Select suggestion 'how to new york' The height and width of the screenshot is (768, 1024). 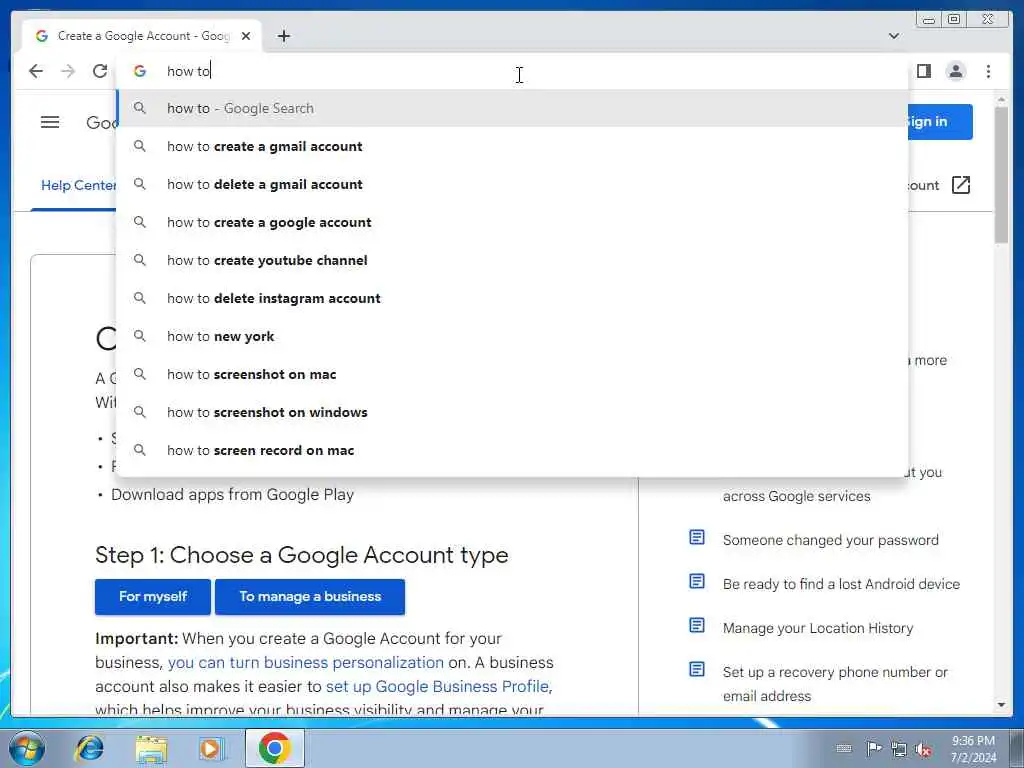point(513,336)
